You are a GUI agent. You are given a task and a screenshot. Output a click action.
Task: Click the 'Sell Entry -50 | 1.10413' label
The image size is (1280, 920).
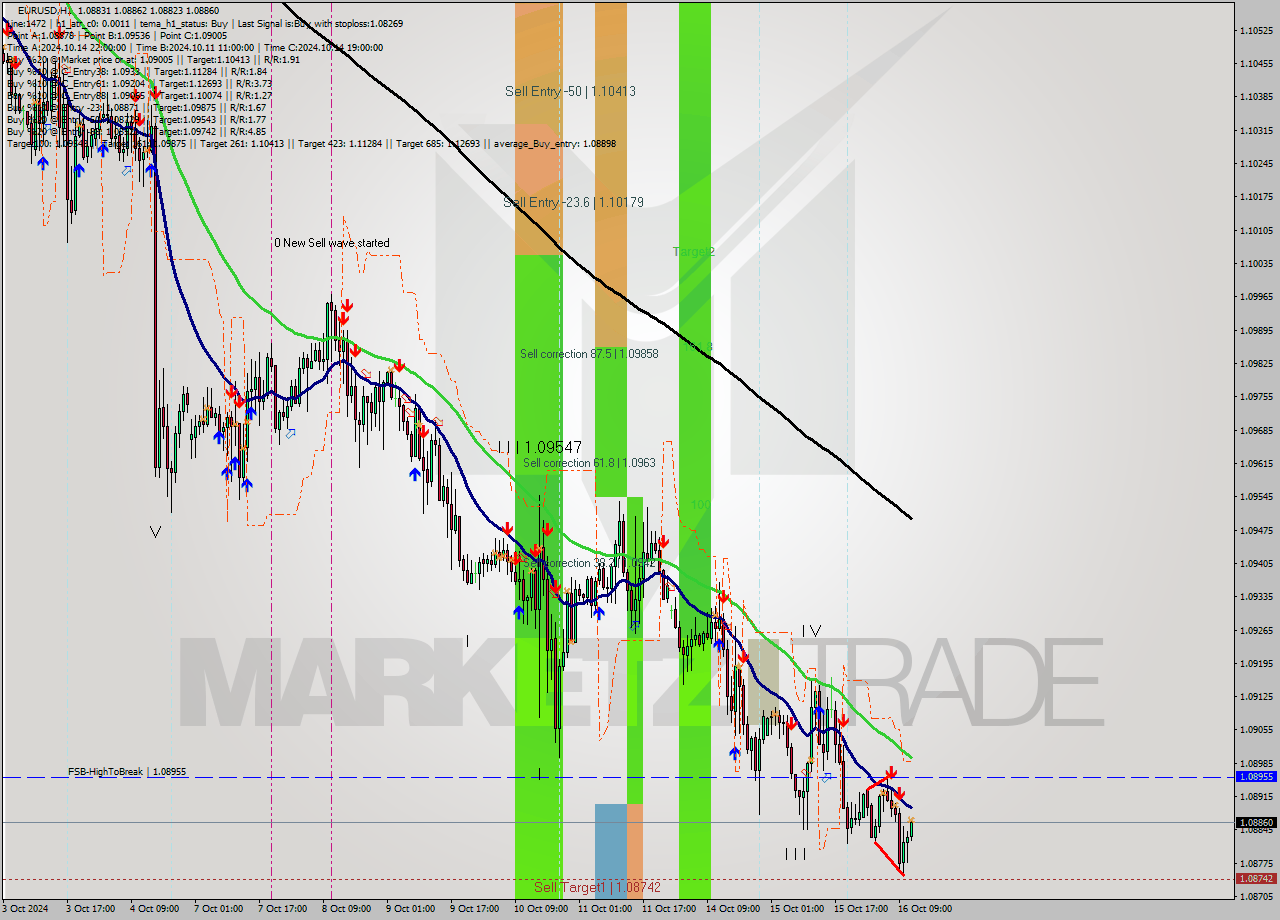click(x=570, y=91)
